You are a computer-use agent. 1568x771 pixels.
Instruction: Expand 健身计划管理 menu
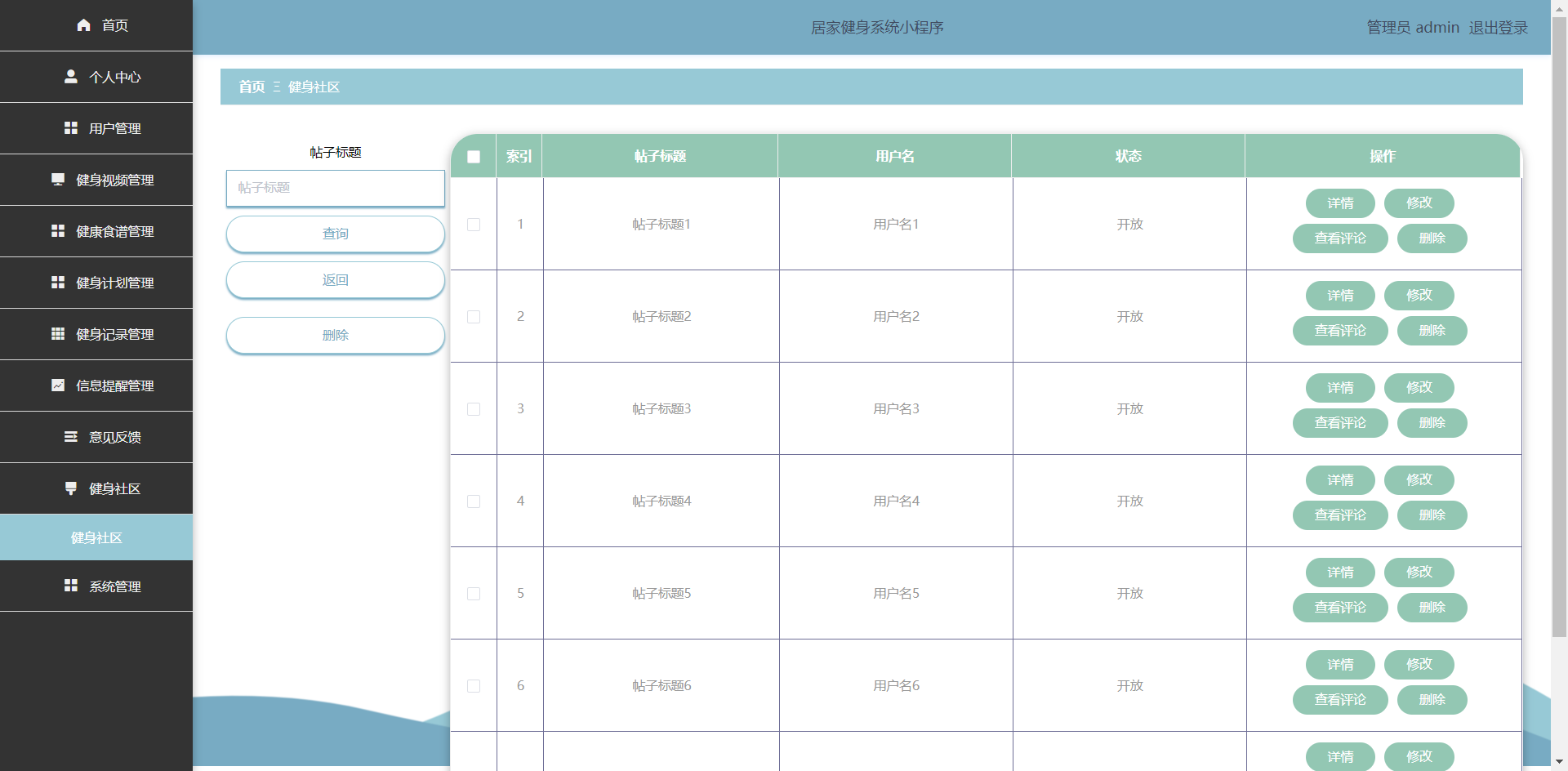coord(96,283)
